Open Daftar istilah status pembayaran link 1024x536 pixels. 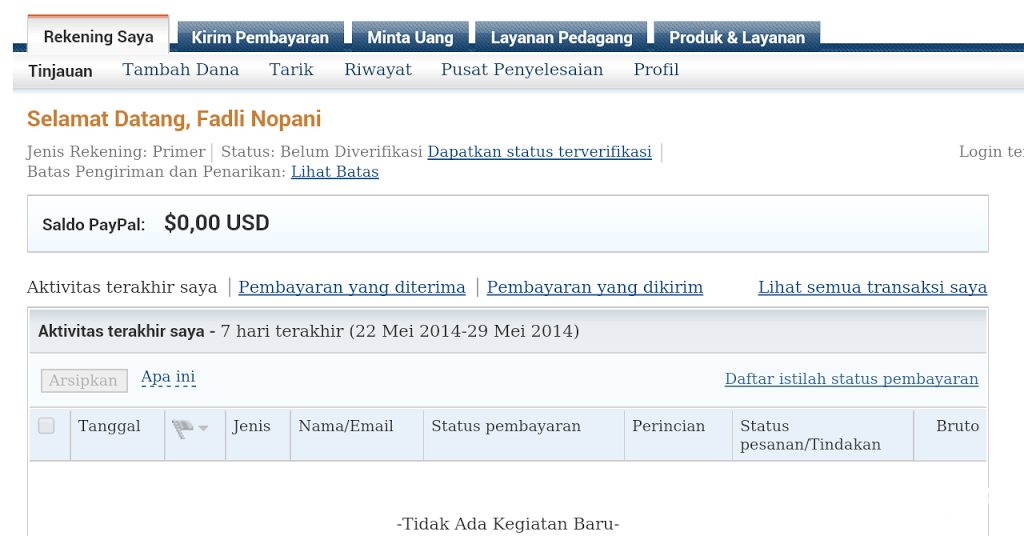coord(851,379)
